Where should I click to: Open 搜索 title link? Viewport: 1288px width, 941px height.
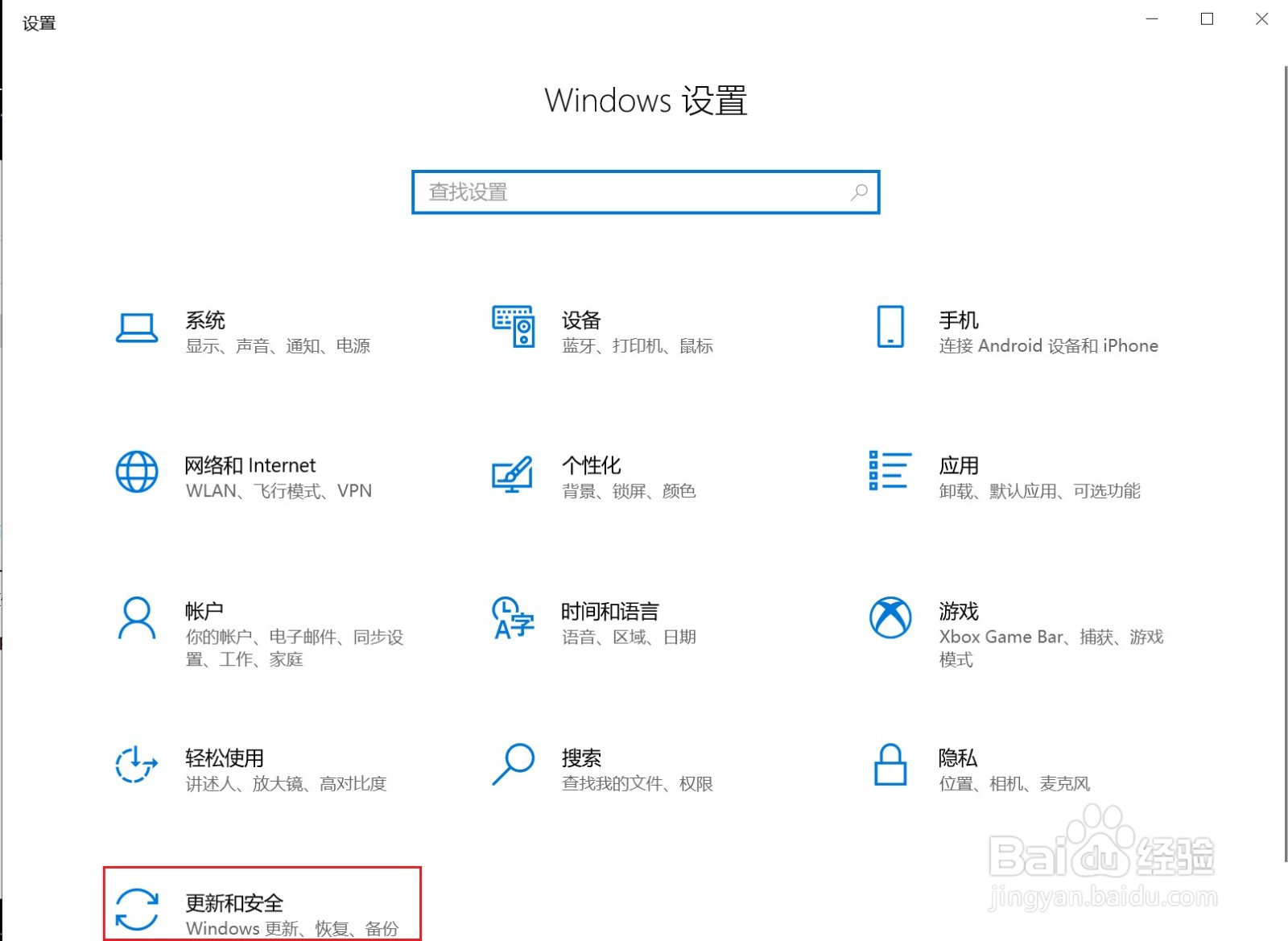click(x=581, y=757)
